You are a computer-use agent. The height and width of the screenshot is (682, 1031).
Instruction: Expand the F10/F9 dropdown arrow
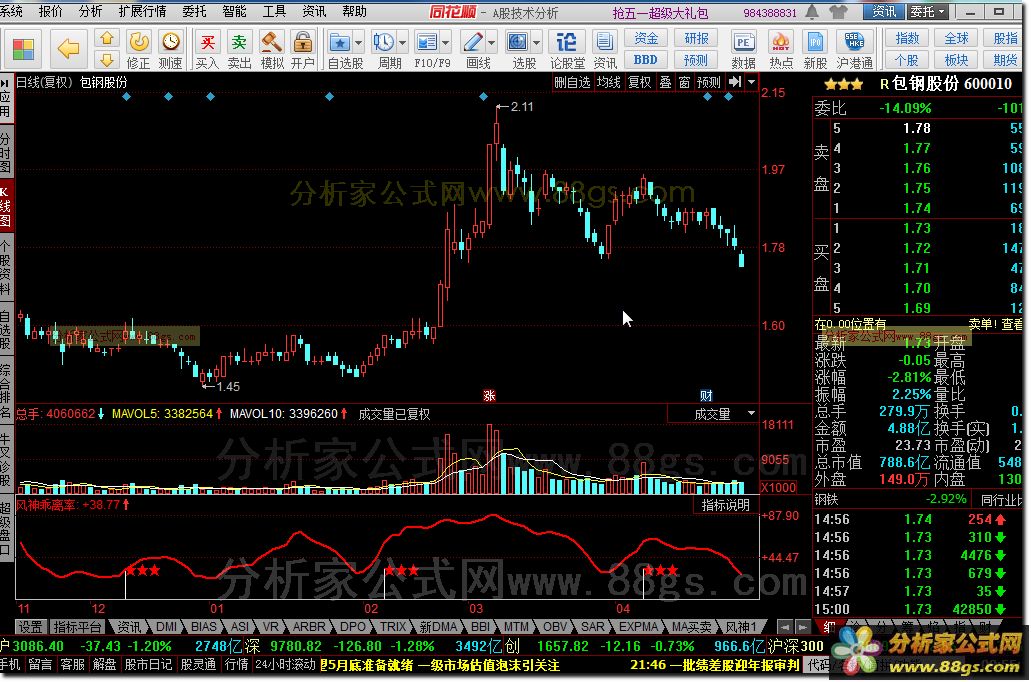tap(446, 43)
